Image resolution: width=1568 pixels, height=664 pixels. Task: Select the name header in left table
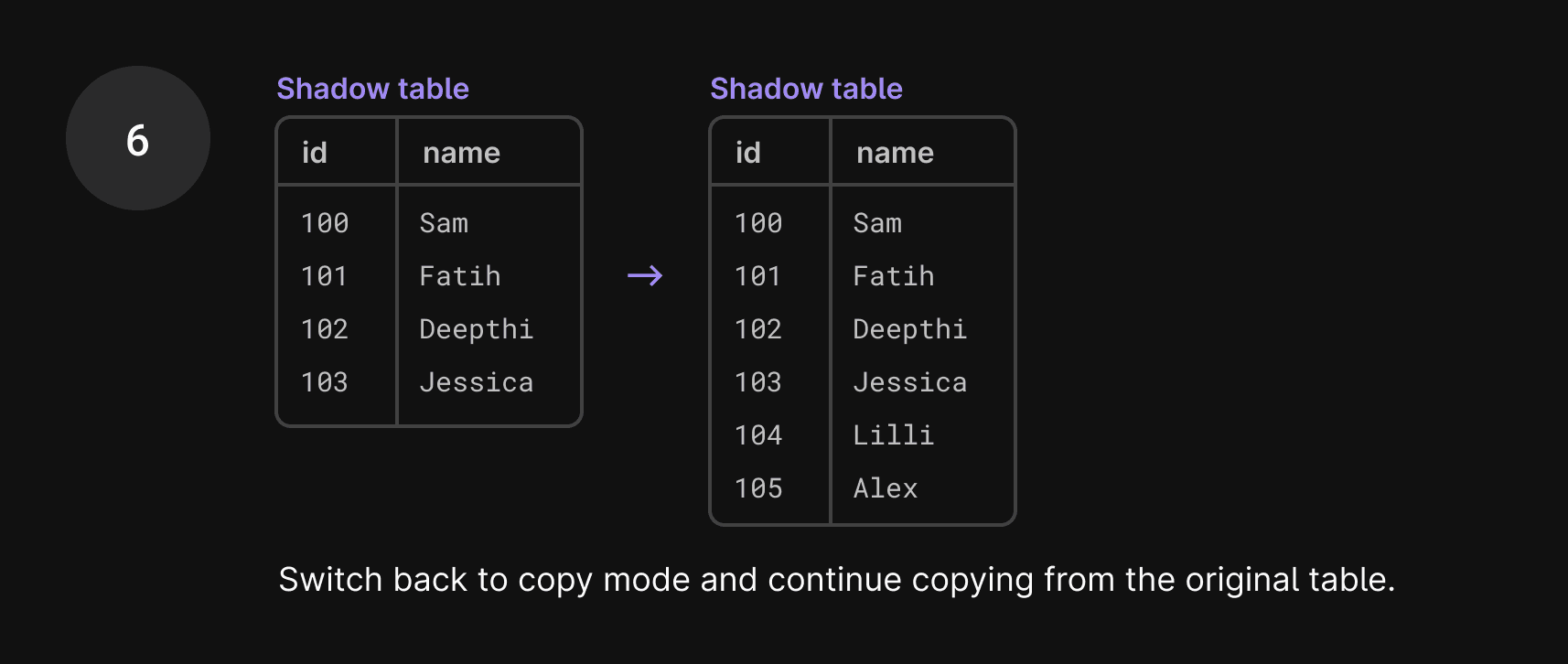pyautogui.click(x=461, y=153)
